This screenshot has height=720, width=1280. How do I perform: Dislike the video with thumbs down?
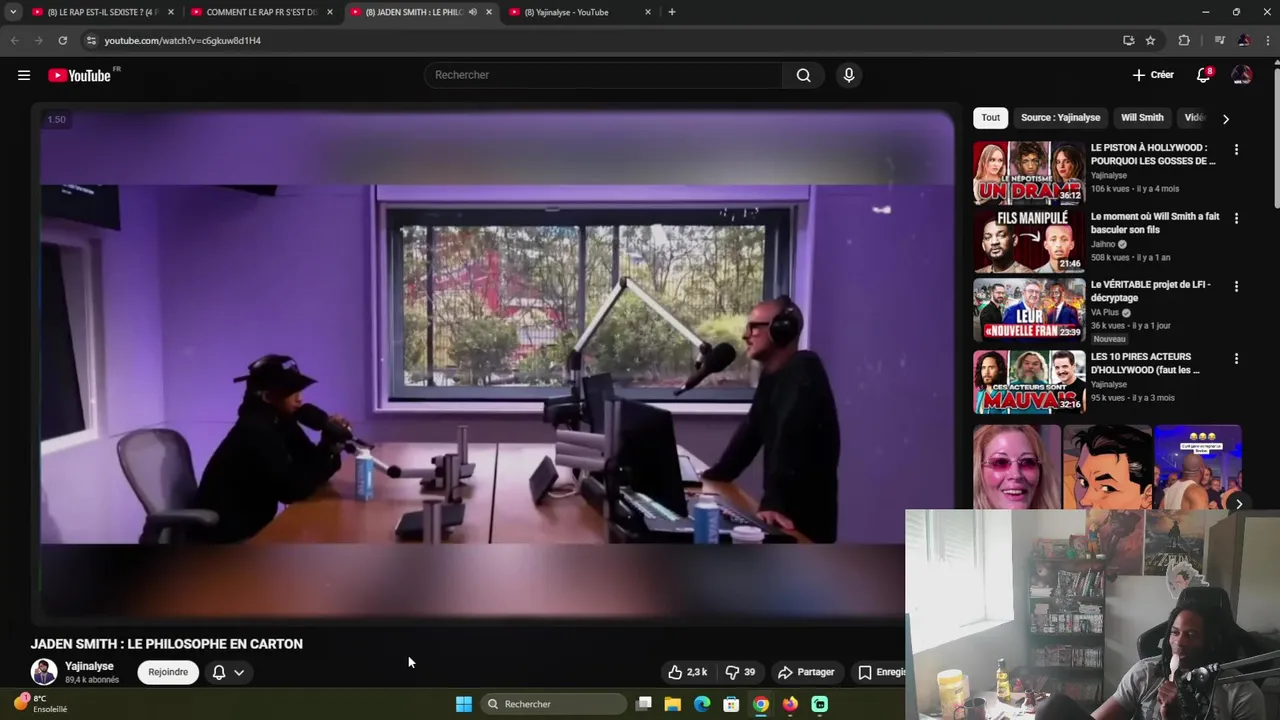tap(740, 672)
